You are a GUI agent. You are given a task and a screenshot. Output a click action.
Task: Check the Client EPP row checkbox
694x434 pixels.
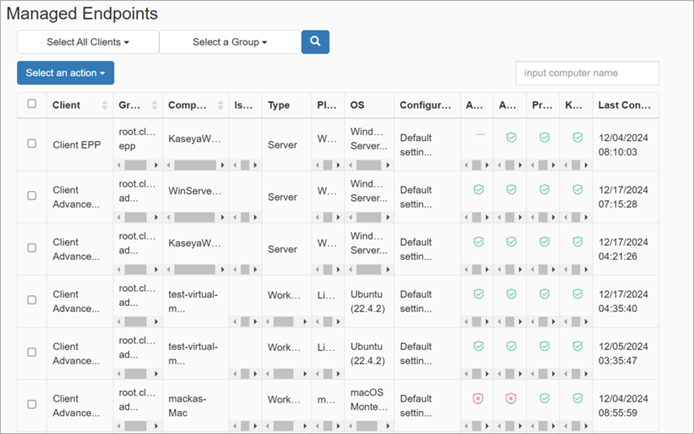(32, 144)
